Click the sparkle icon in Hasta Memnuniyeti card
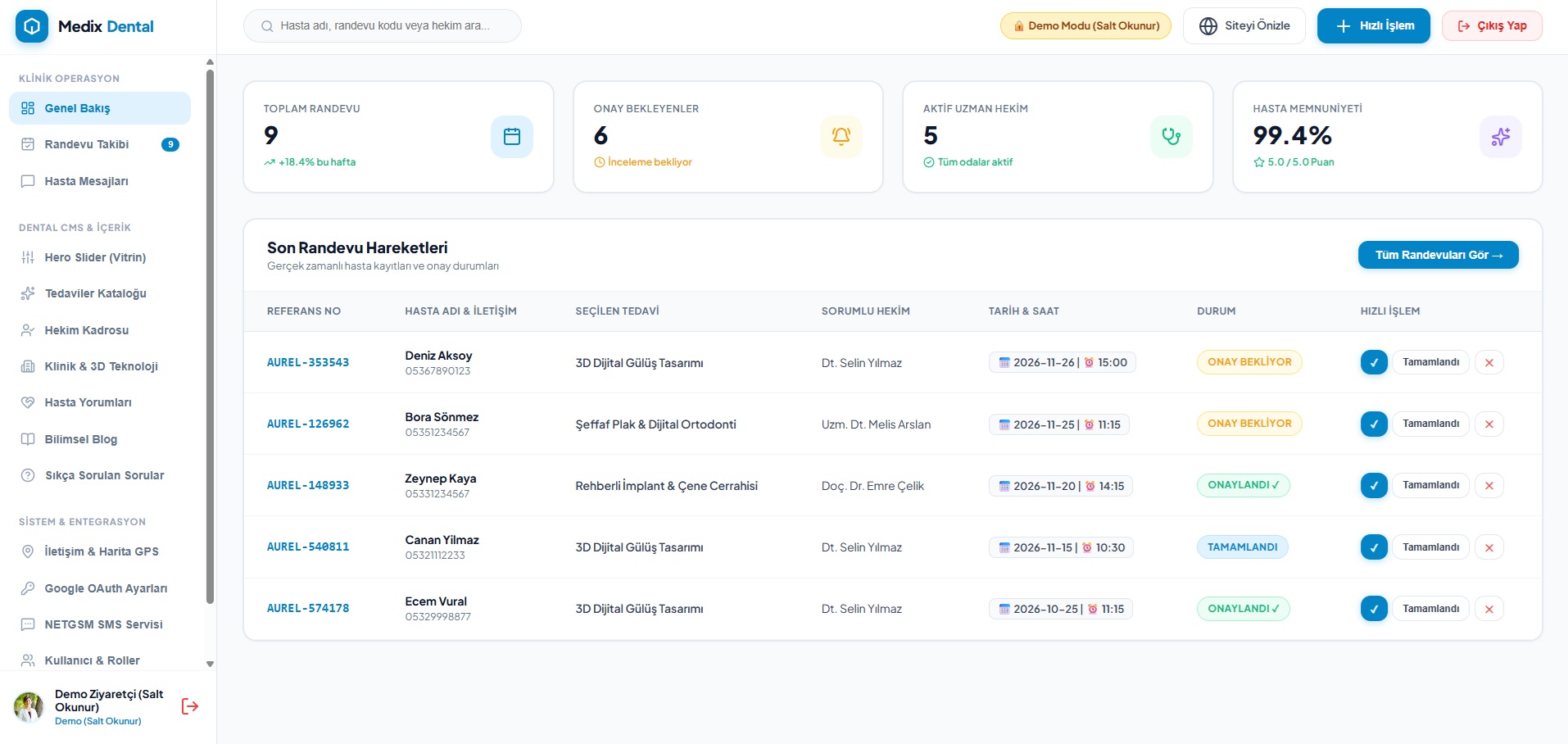Viewport: 1568px width, 744px height. pyautogui.click(x=1501, y=137)
